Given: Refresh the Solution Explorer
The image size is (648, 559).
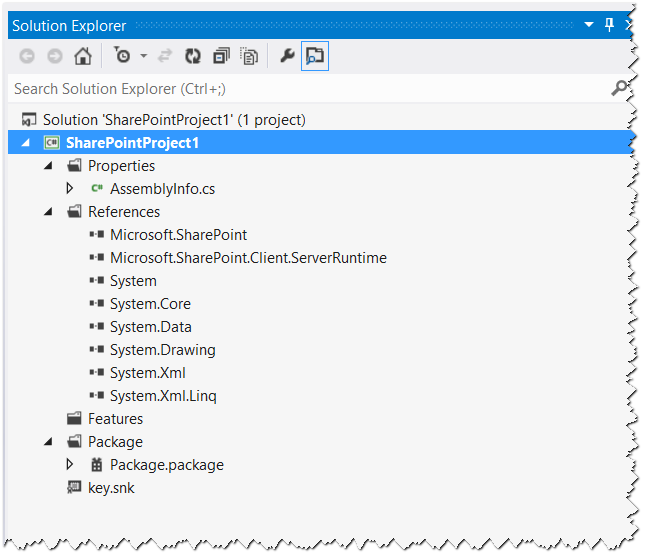Looking at the screenshot, I should click(x=193, y=56).
